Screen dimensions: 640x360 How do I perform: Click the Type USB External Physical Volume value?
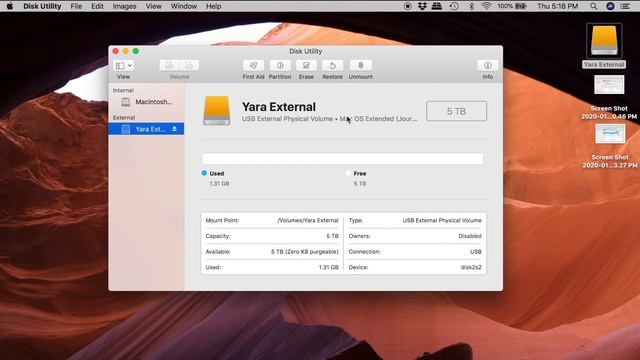click(442, 220)
